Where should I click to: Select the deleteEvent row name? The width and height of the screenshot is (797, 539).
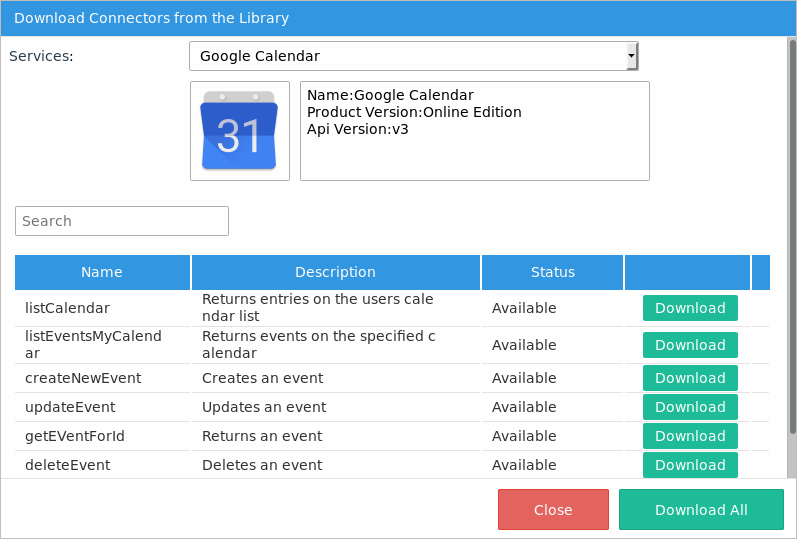(67, 465)
